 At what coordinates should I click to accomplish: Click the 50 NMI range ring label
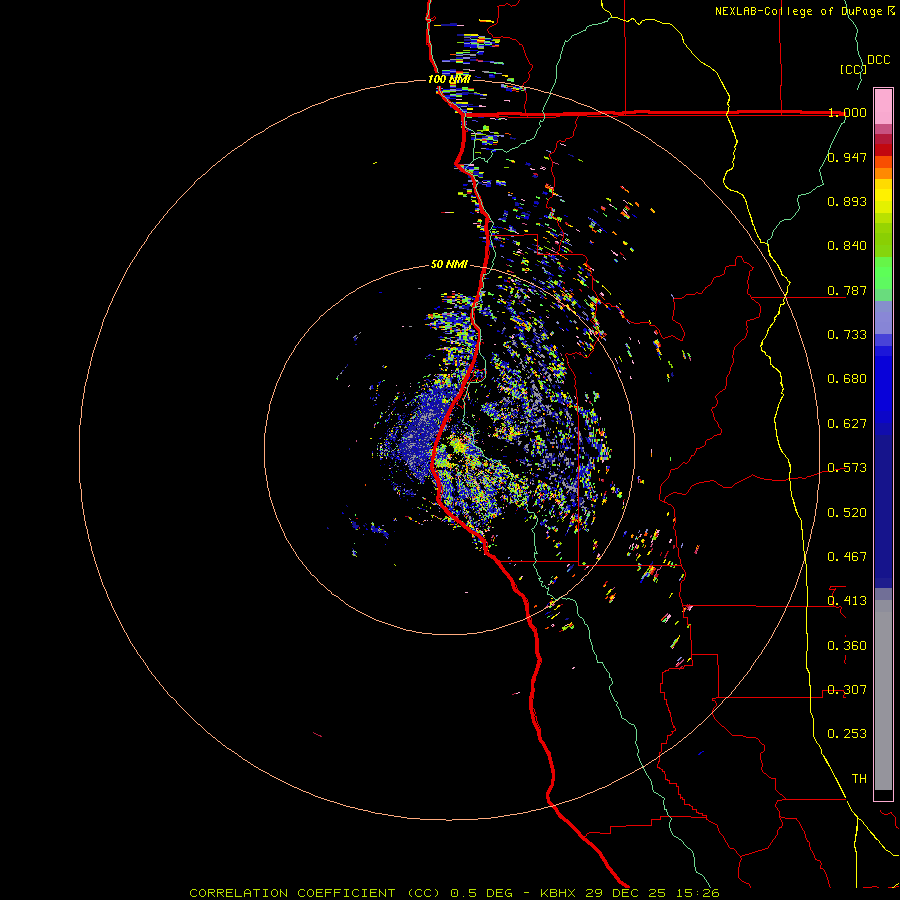coord(449,264)
